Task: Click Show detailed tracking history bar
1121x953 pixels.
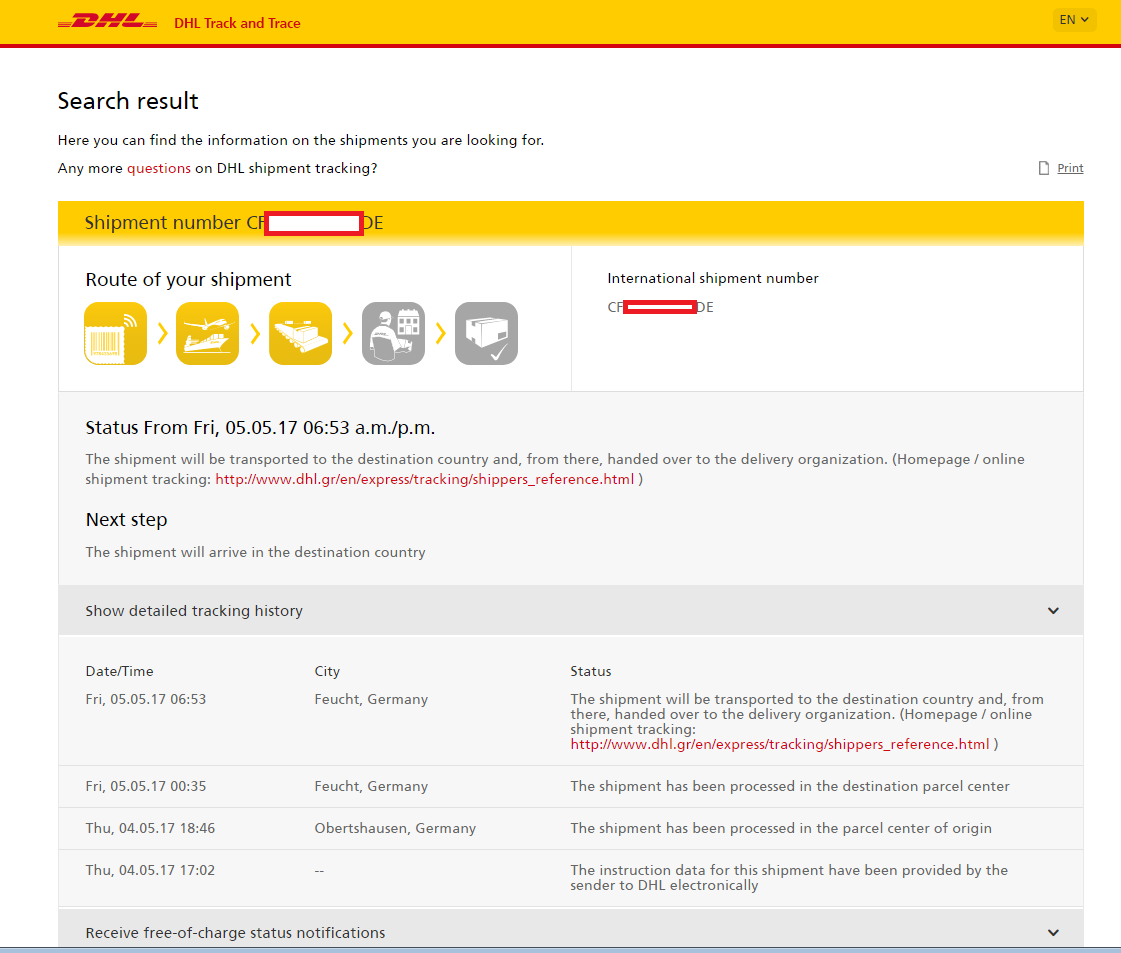Action: click(x=194, y=611)
